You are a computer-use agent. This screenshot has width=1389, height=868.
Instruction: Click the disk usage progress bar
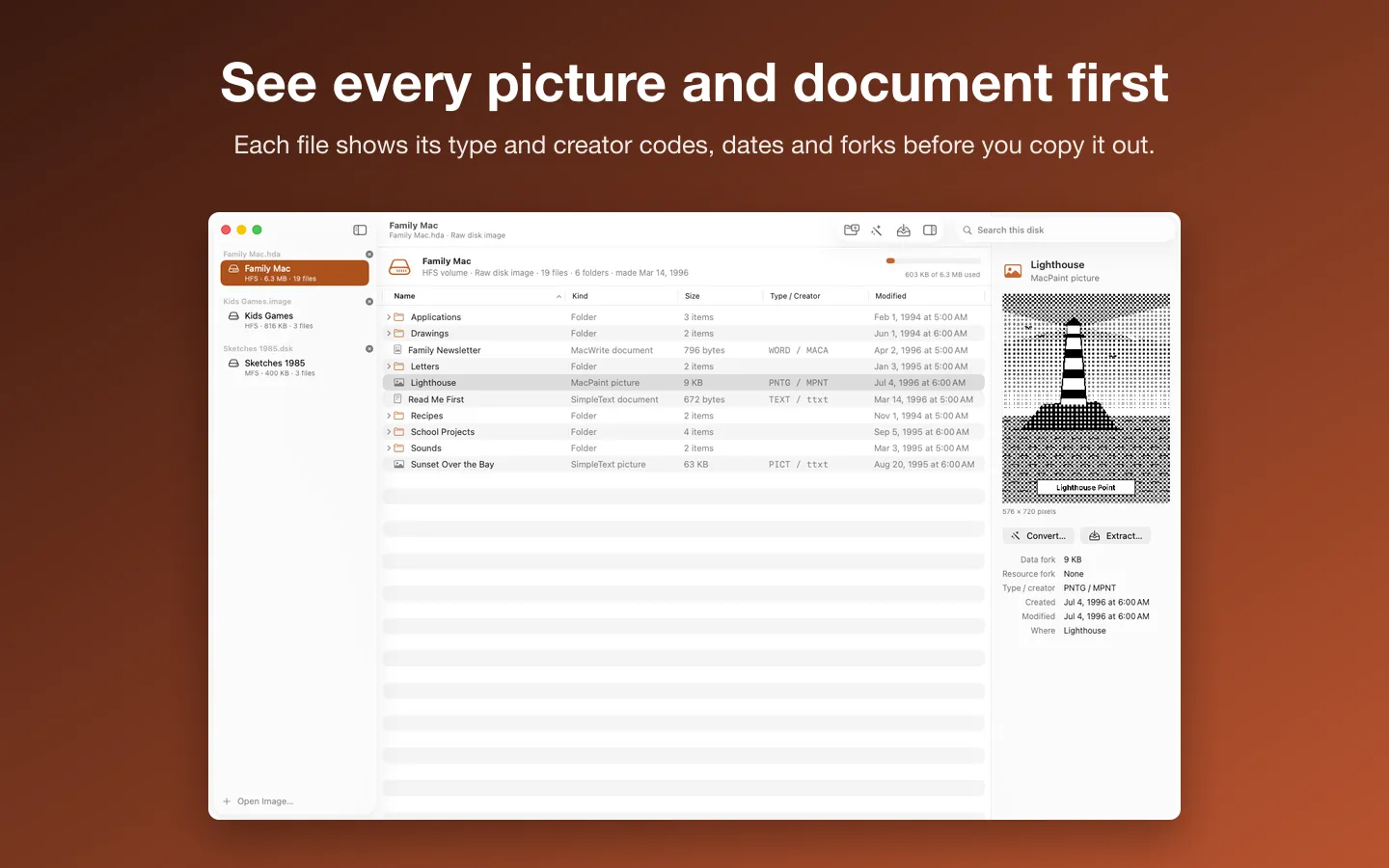[x=933, y=261]
